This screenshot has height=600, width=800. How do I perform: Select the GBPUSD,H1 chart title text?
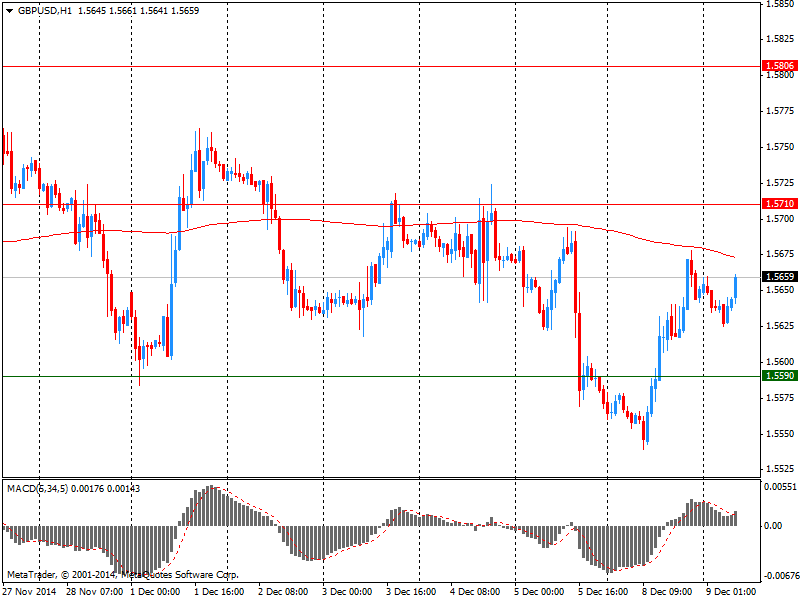45,11
